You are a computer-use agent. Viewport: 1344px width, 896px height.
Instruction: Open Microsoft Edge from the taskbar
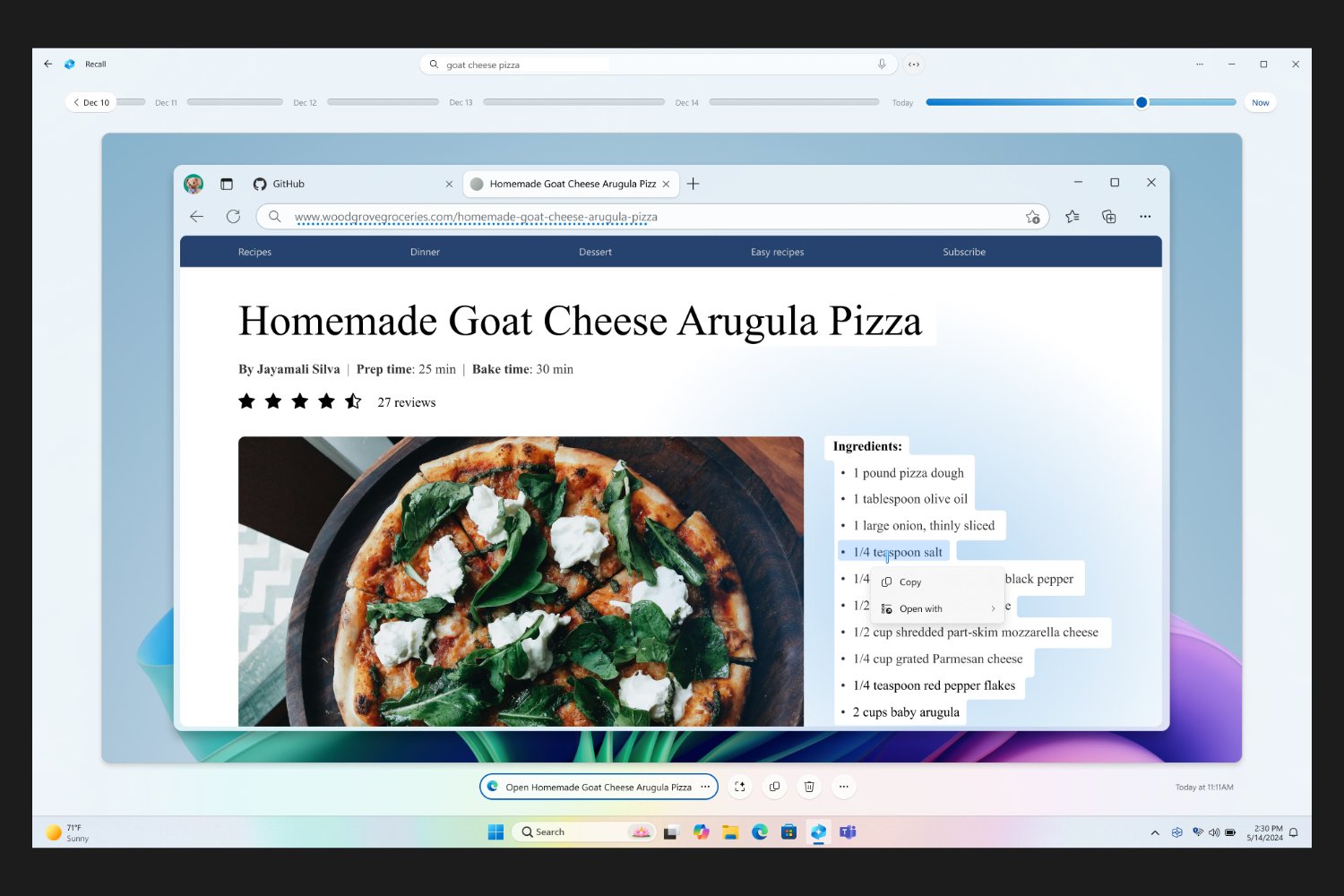[x=760, y=832]
